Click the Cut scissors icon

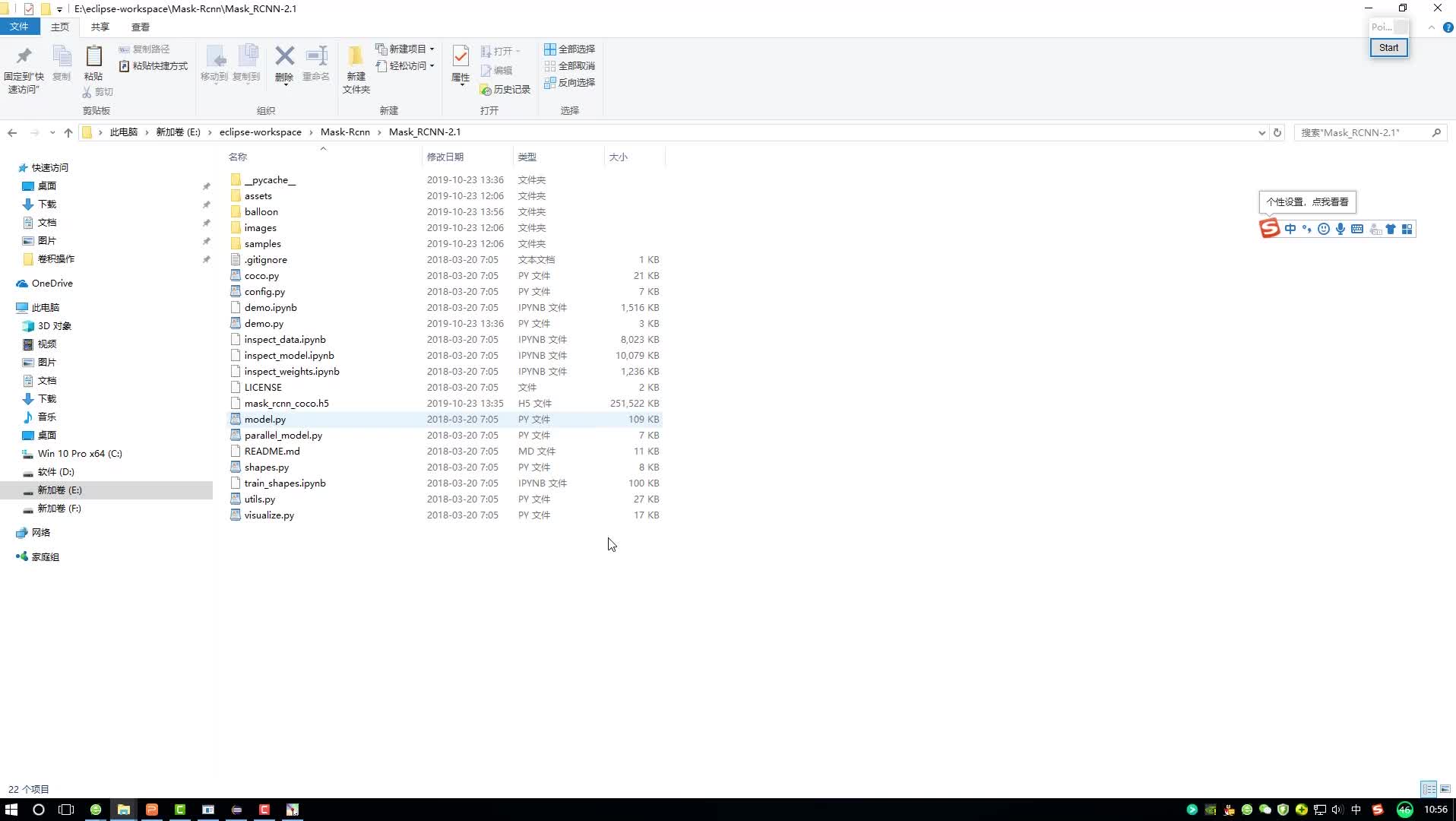[87, 92]
